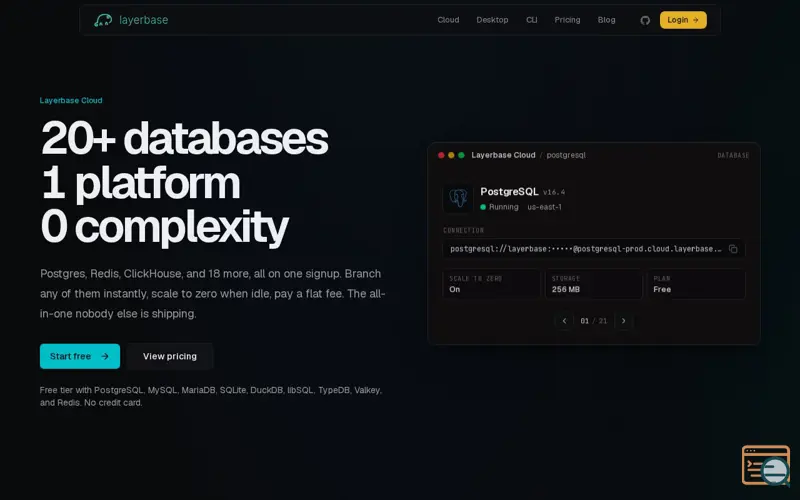Advance to next database card chevron
The height and width of the screenshot is (500, 800).
click(623, 321)
